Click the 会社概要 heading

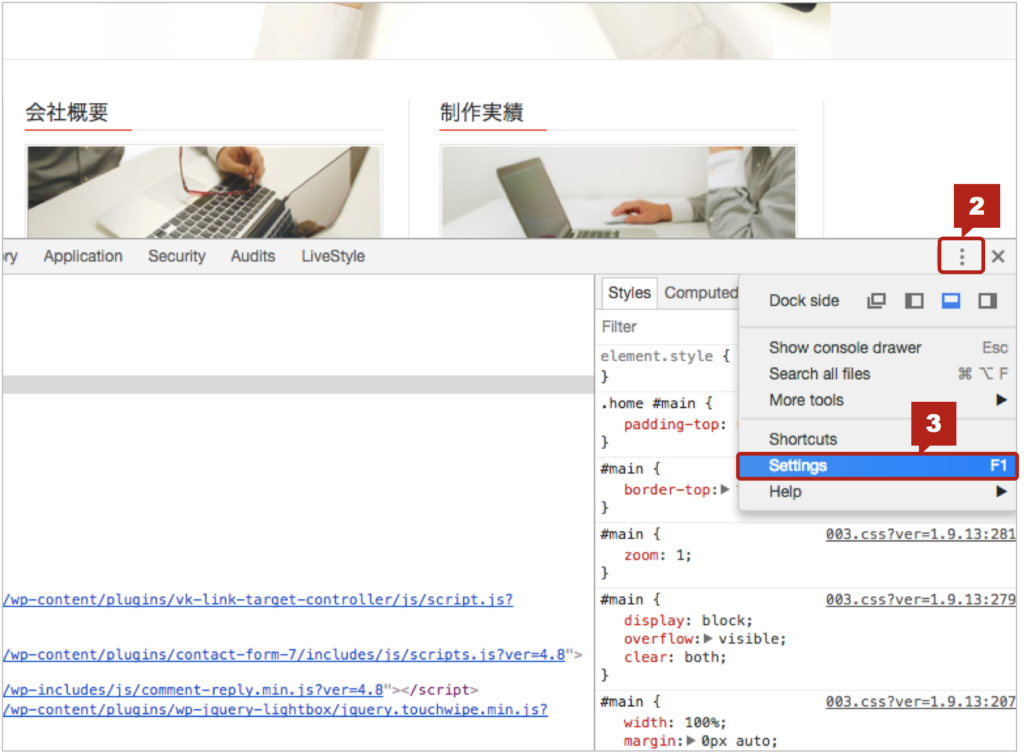pyautogui.click(x=67, y=113)
